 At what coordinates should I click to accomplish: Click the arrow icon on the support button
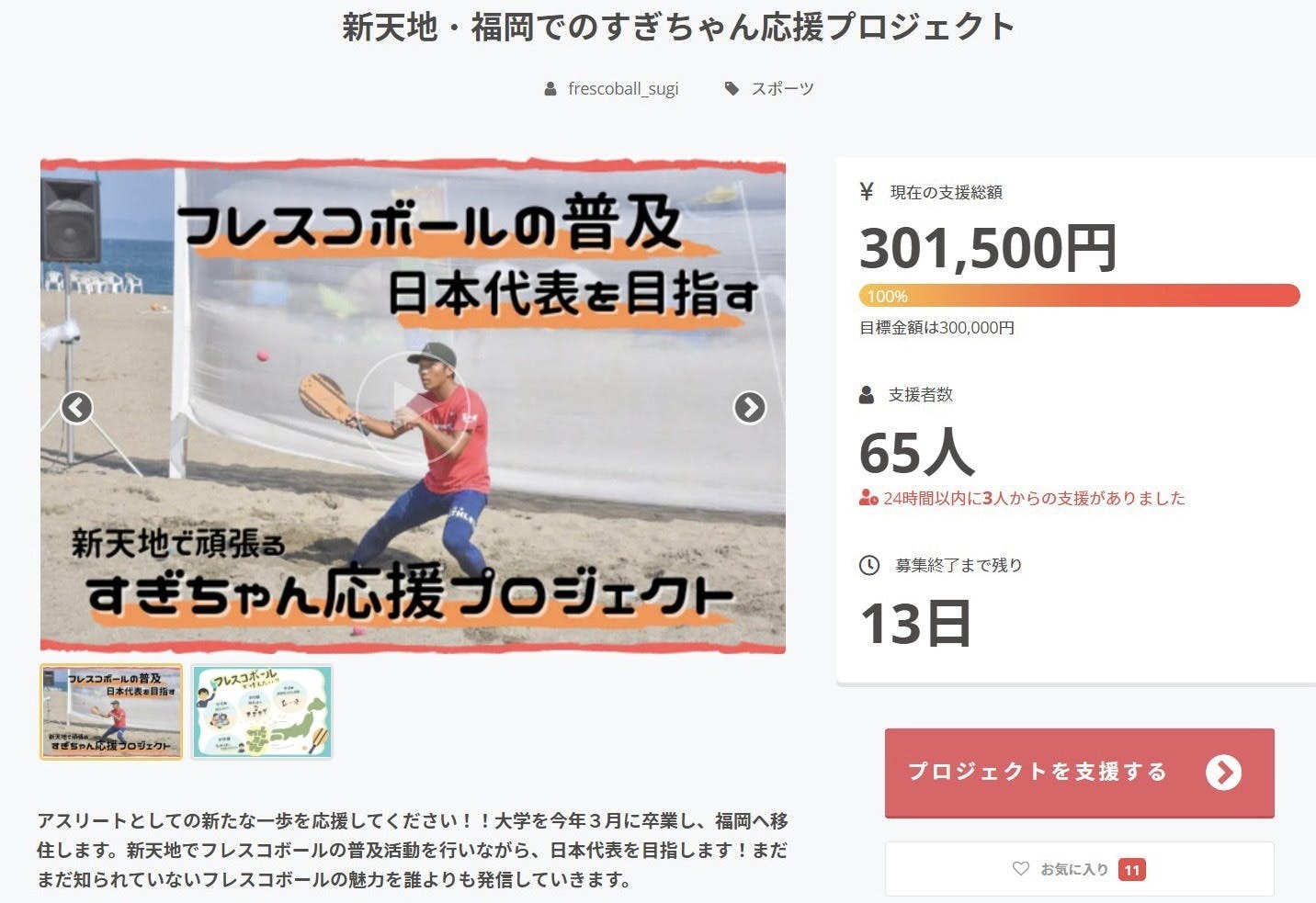(x=1223, y=773)
